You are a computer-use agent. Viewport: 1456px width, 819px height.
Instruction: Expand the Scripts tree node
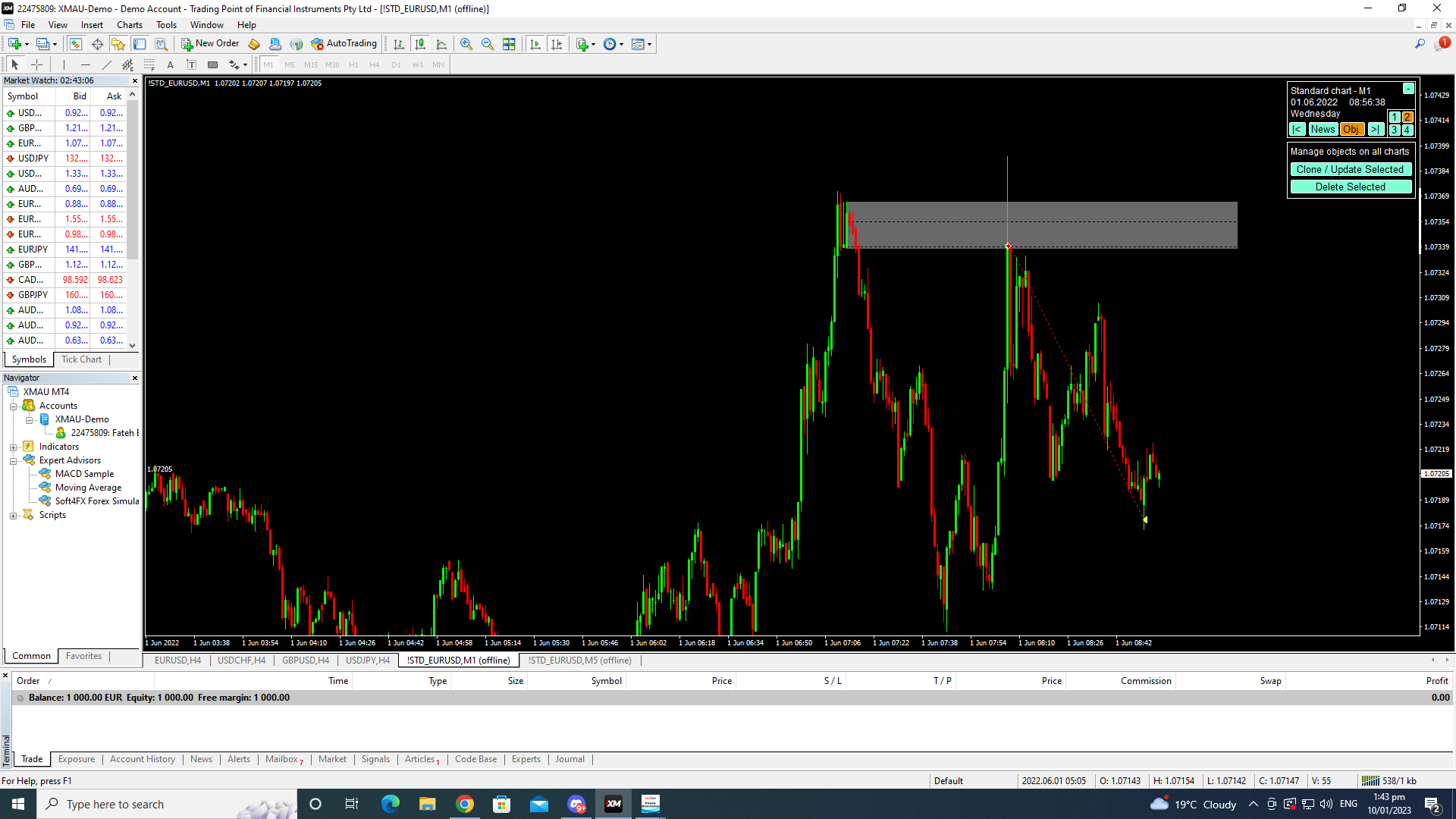(13, 516)
